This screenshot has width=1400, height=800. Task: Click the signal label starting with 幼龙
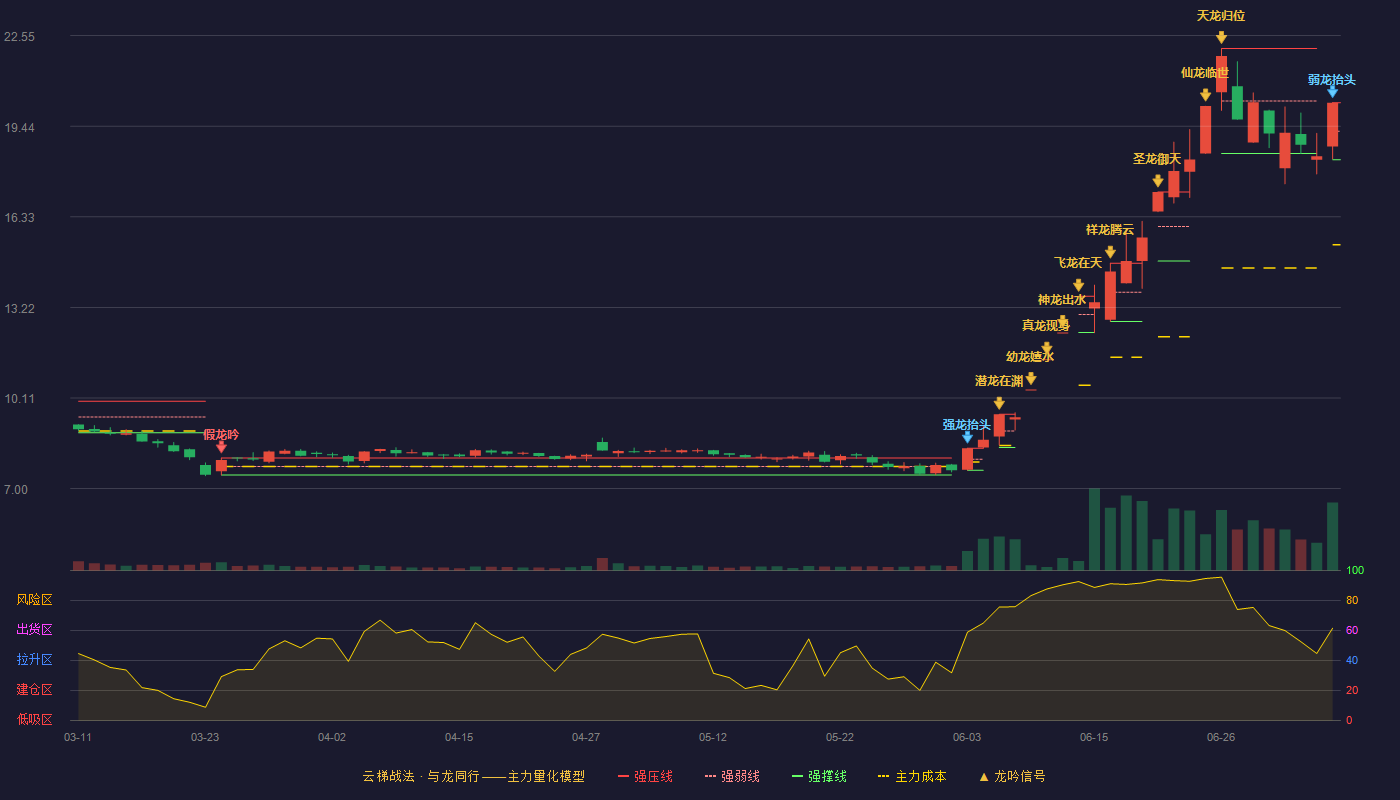coord(1030,356)
